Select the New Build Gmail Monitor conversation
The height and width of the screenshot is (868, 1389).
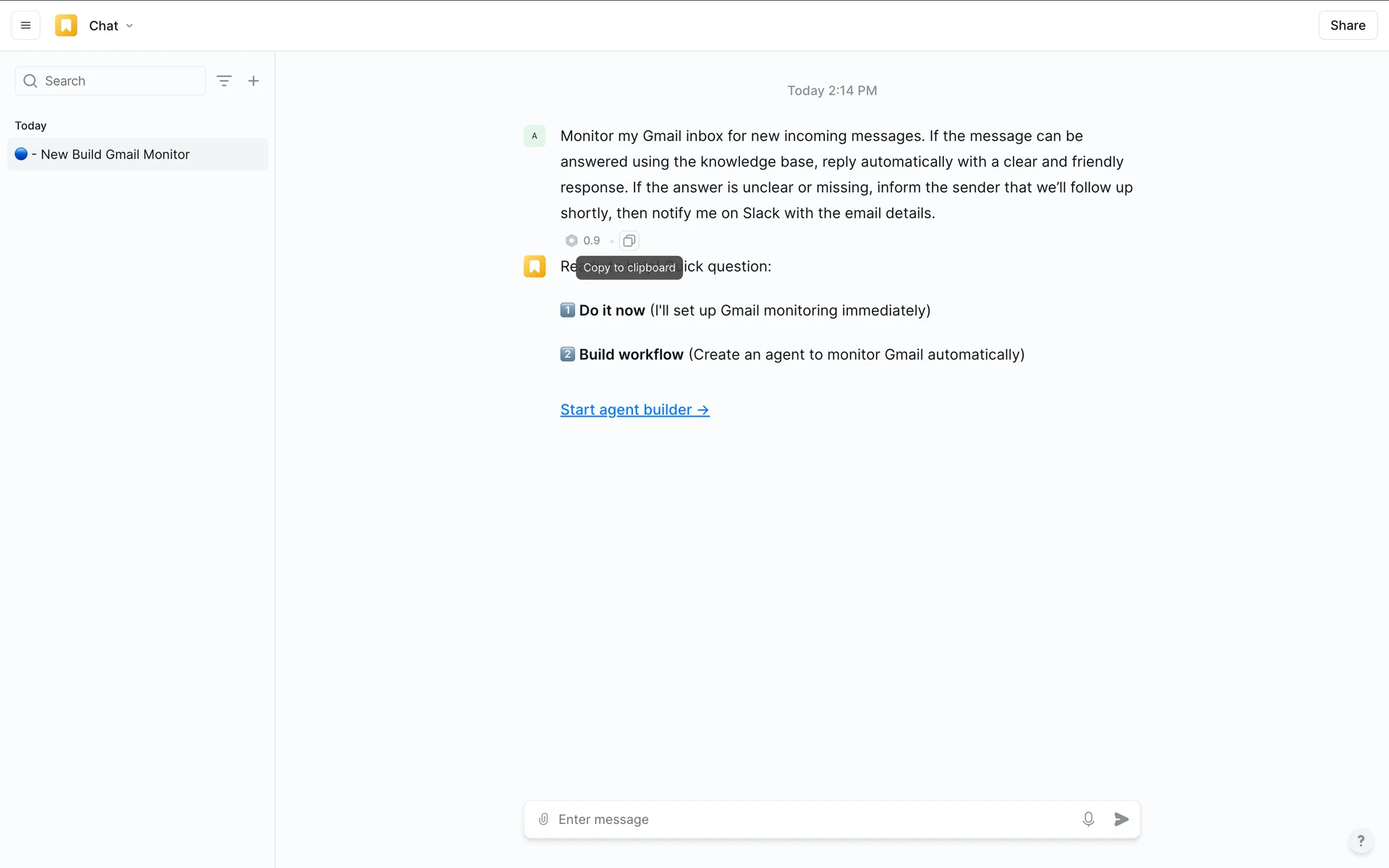[137, 154]
